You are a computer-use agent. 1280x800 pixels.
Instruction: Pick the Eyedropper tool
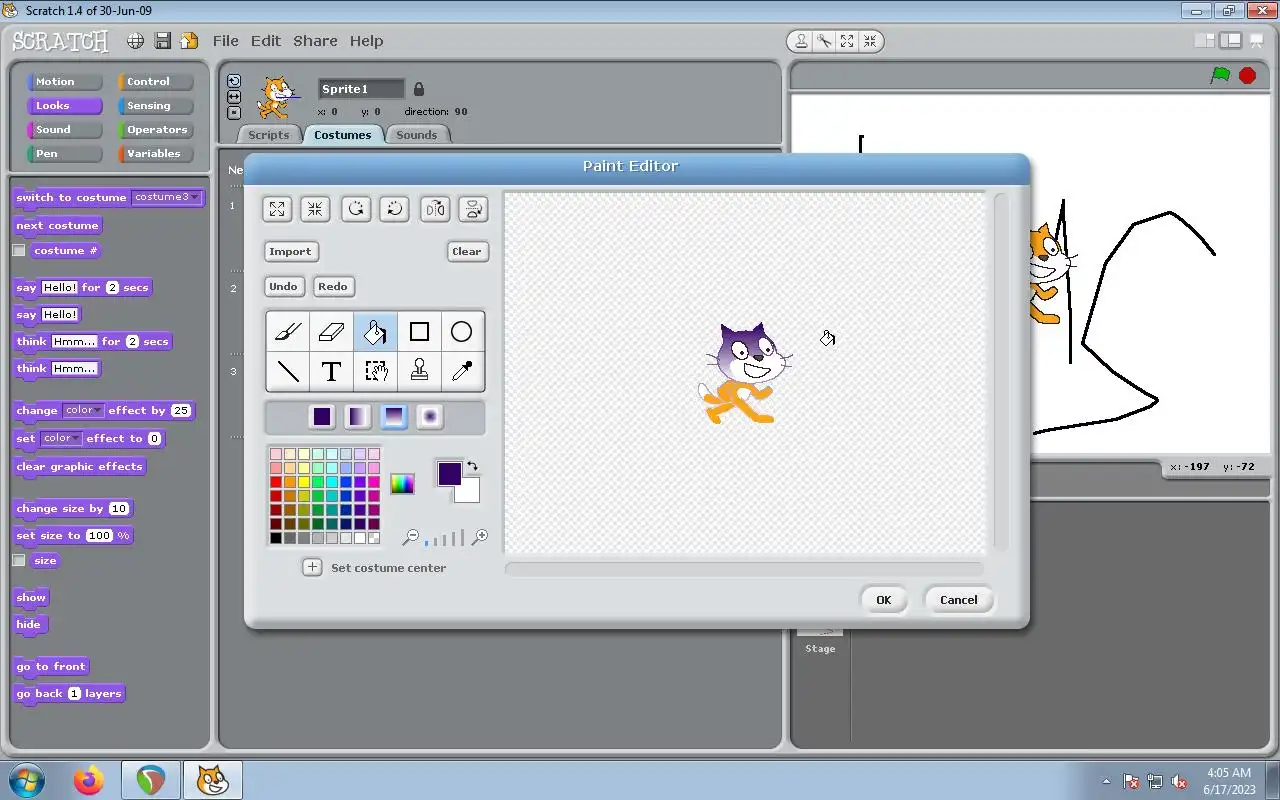462,371
